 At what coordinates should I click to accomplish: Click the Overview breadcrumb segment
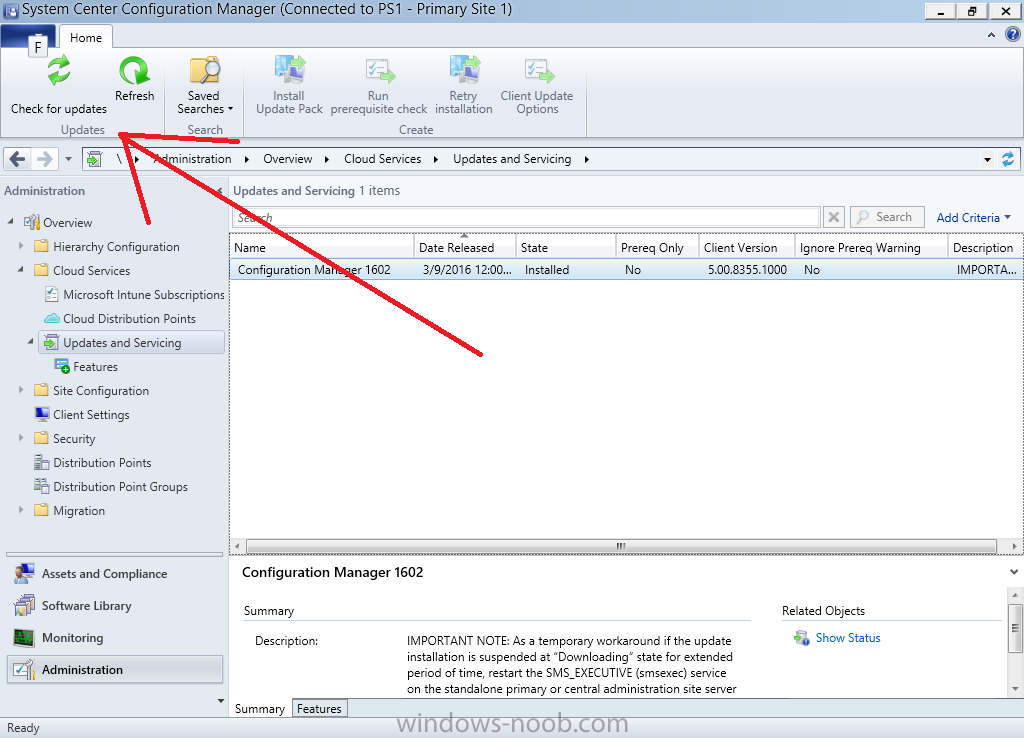click(287, 159)
